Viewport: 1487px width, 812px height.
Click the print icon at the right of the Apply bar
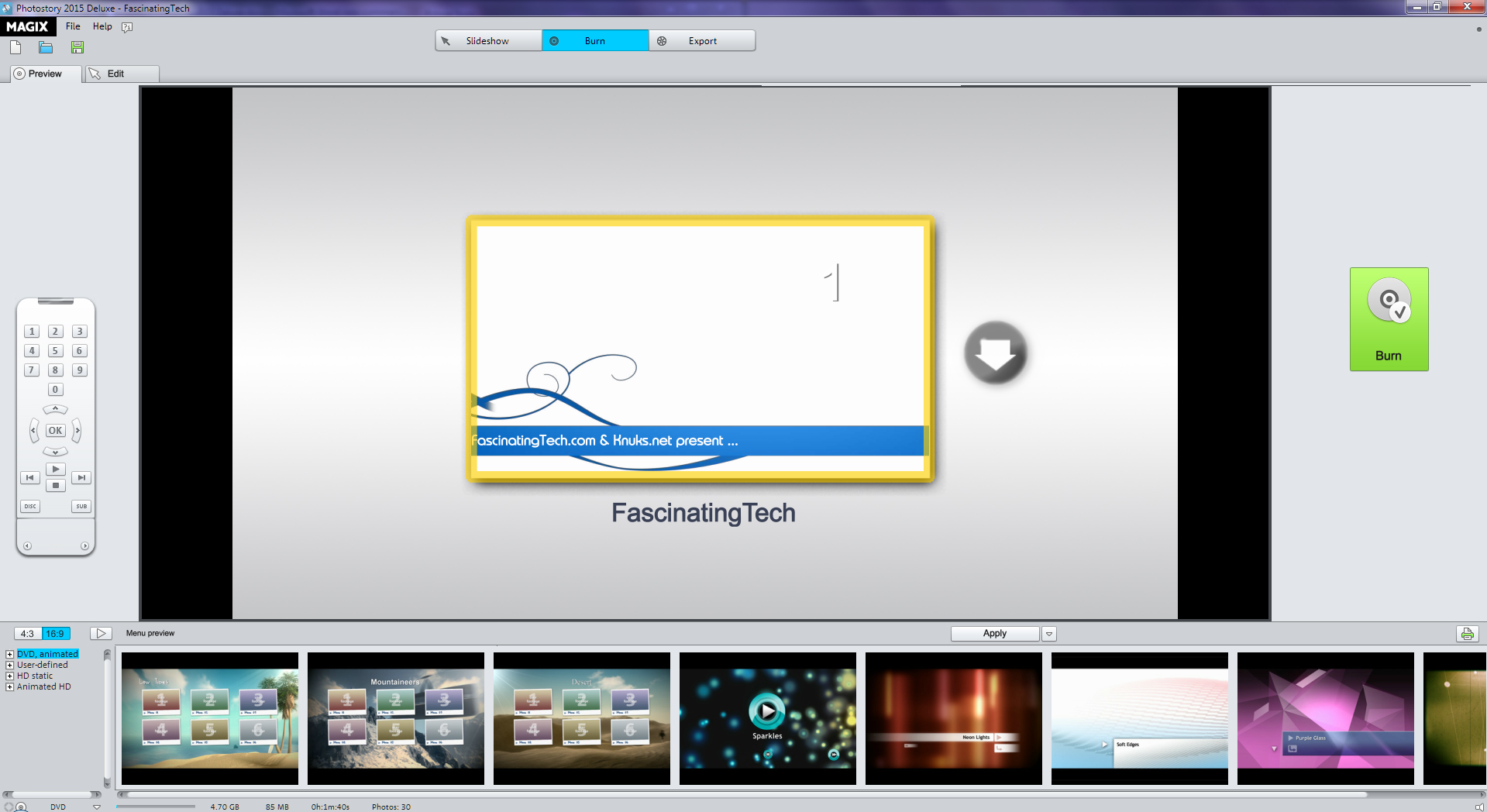(1467, 634)
